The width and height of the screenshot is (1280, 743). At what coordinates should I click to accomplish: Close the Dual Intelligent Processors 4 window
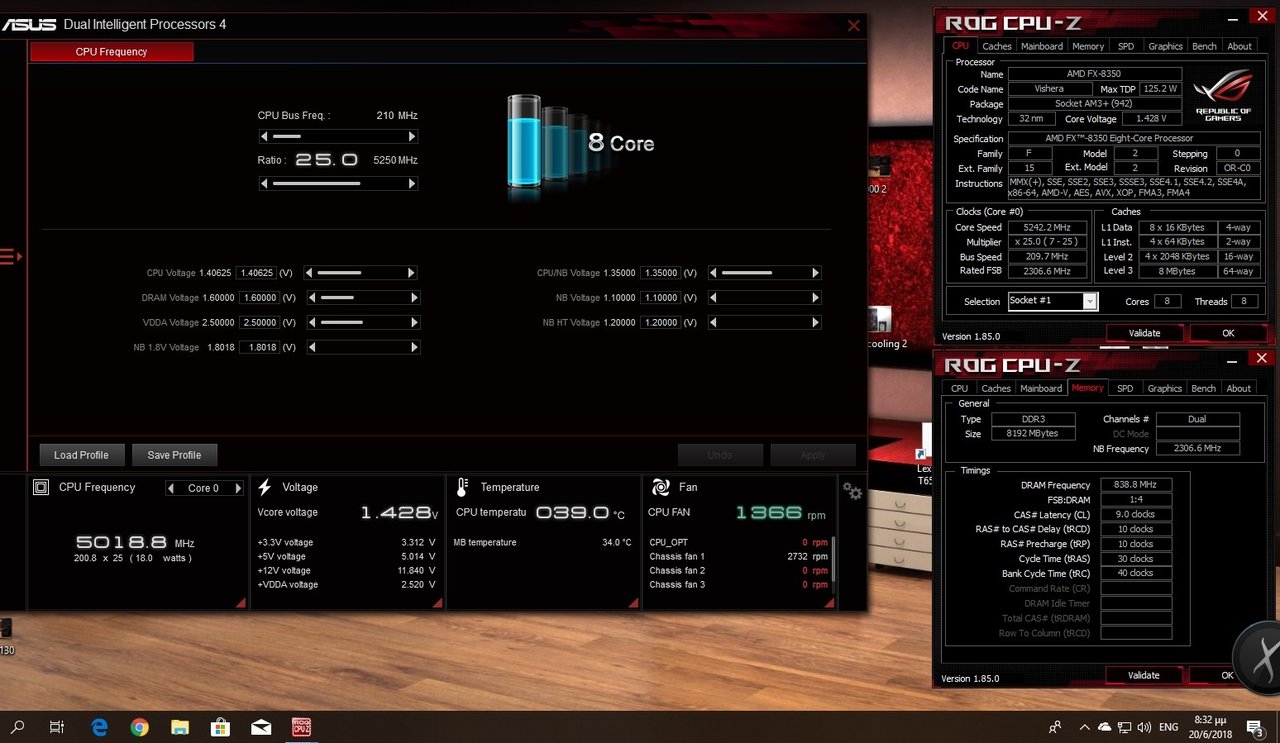tap(853, 26)
